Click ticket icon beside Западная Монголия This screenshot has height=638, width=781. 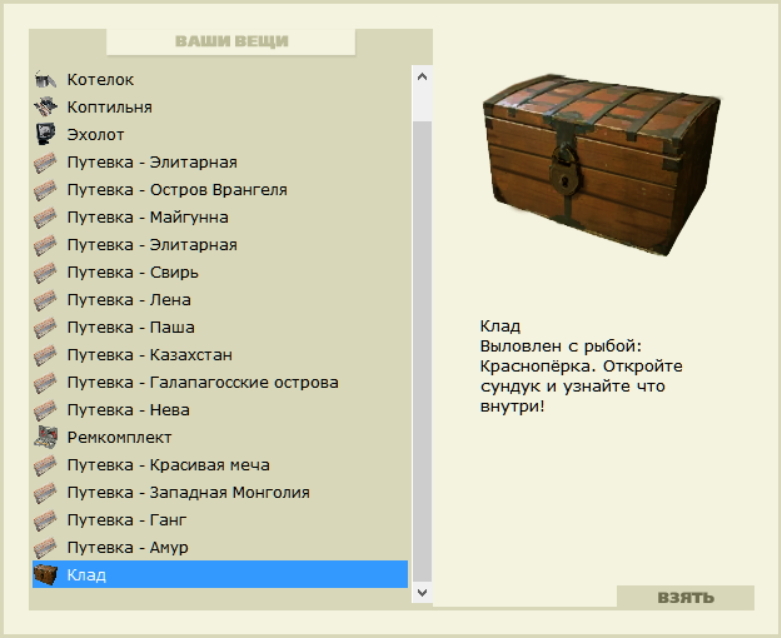[45, 493]
